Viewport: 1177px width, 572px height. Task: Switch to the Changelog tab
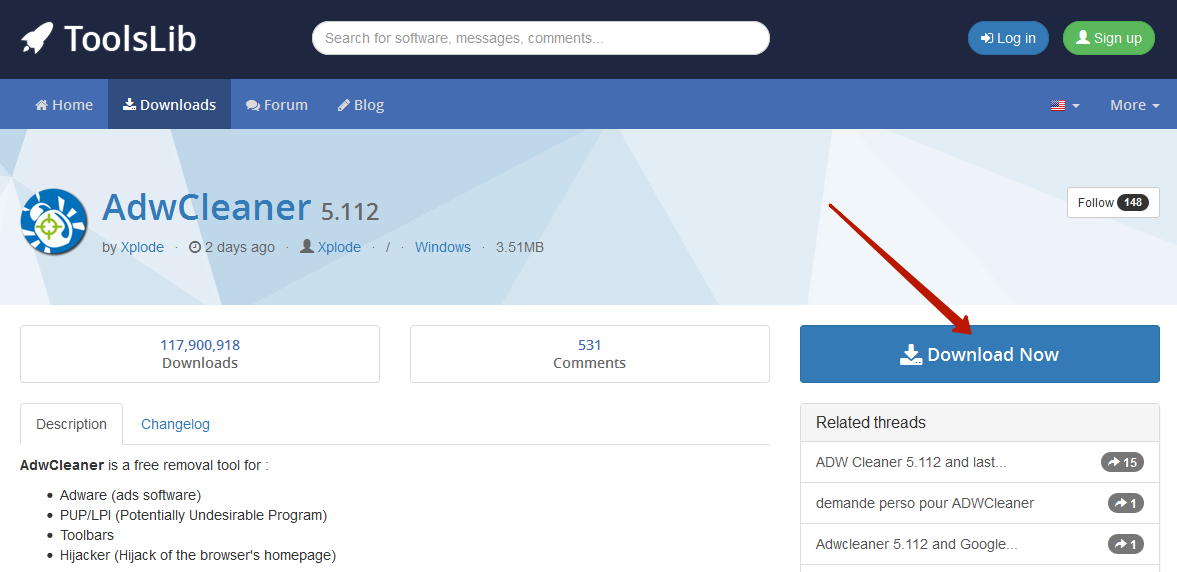(x=176, y=424)
